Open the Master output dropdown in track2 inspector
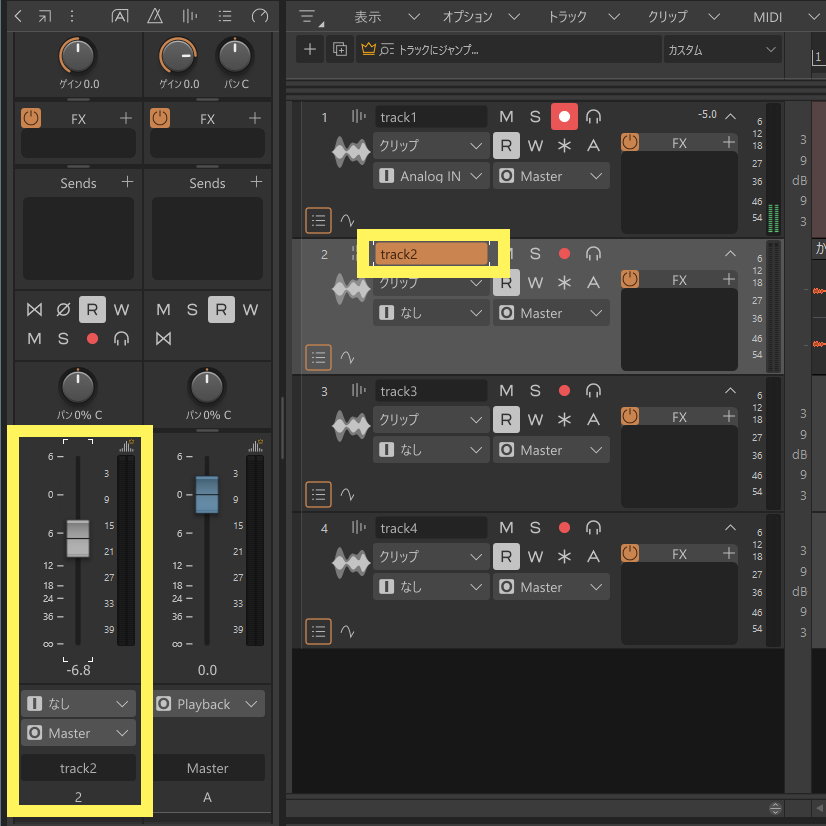 (78, 733)
